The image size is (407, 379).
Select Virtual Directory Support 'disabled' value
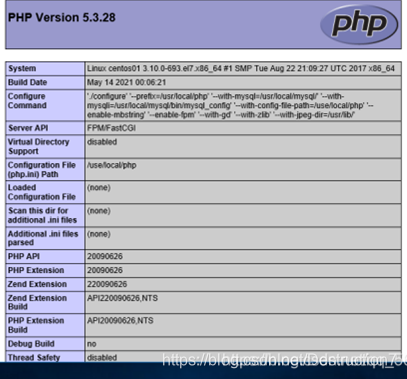102,142
